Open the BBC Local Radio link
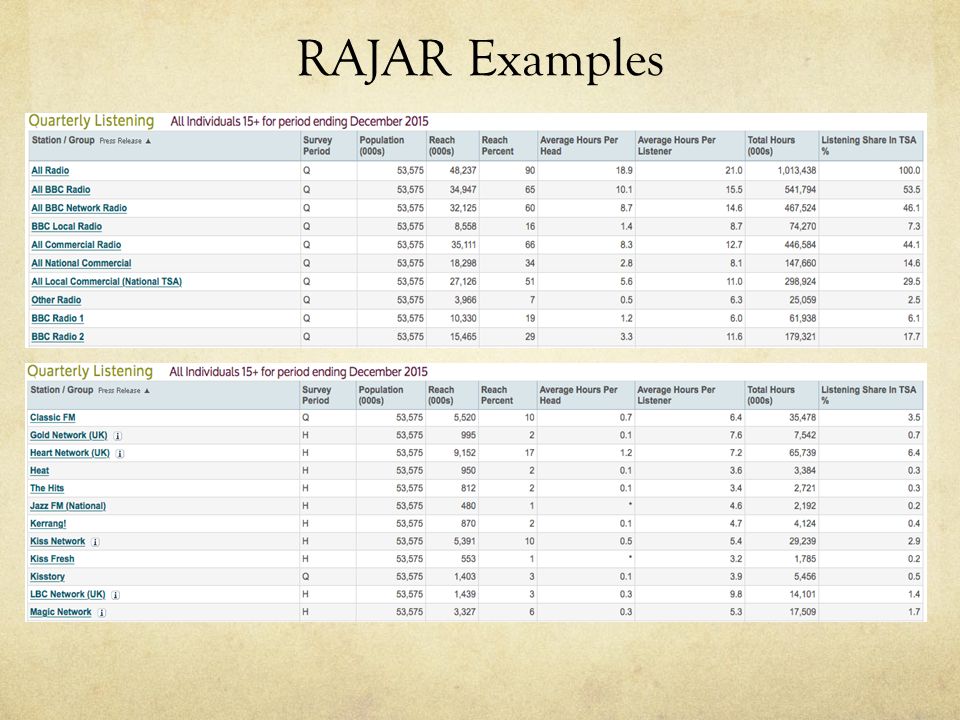 click(67, 227)
